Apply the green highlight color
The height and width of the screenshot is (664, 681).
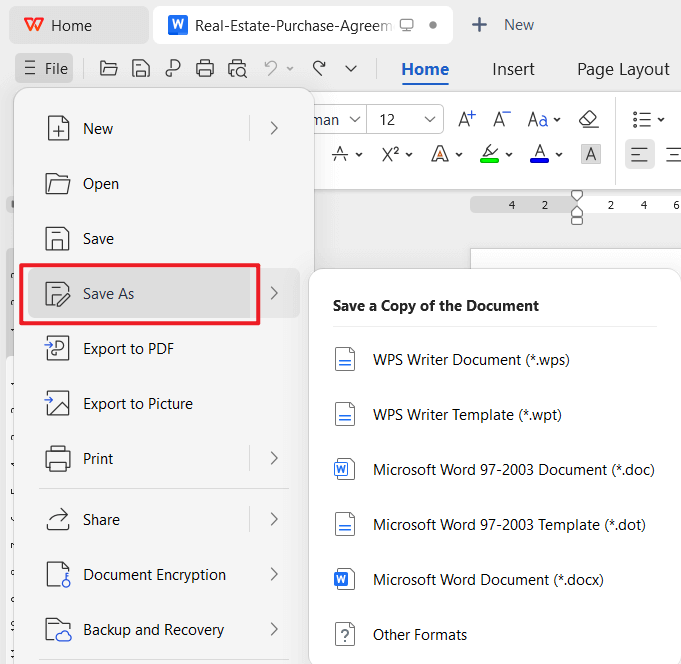(x=489, y=154)
